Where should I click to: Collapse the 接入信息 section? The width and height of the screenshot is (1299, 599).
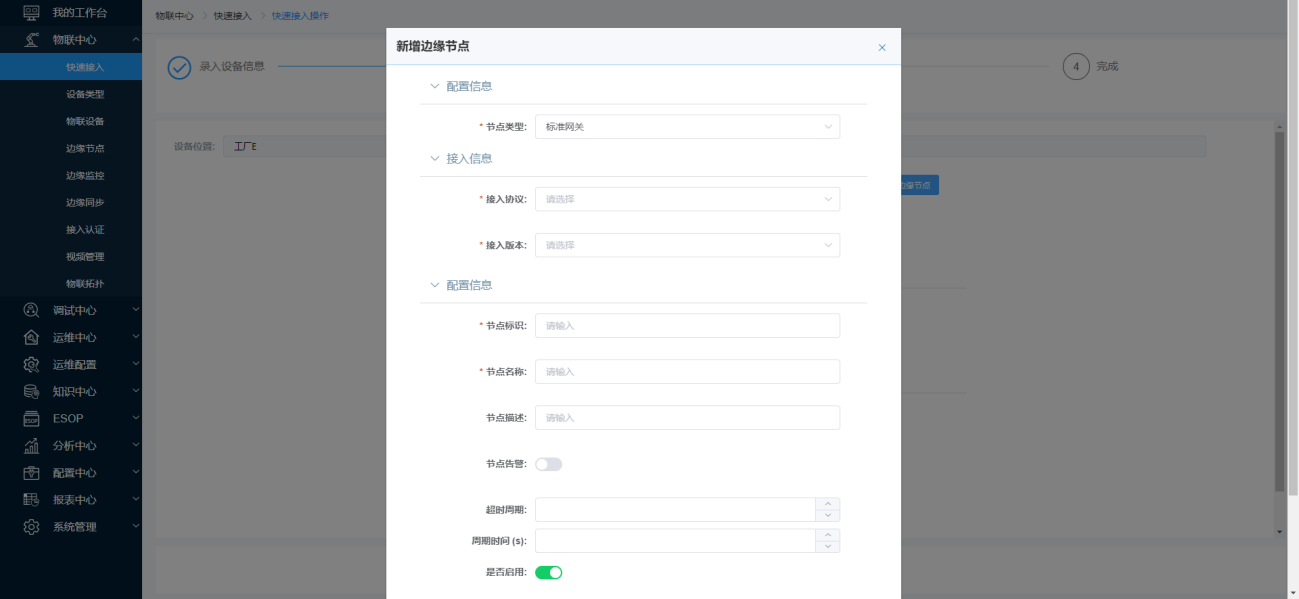(434, 159)
